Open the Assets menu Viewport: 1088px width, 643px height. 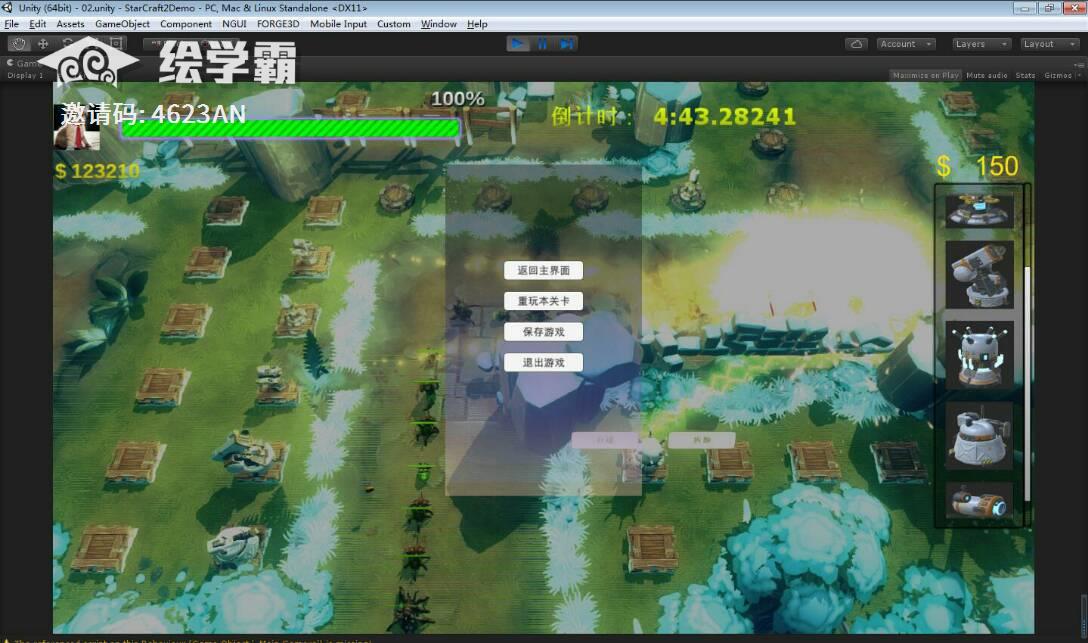pyautogui.click(x=70, y=24)
